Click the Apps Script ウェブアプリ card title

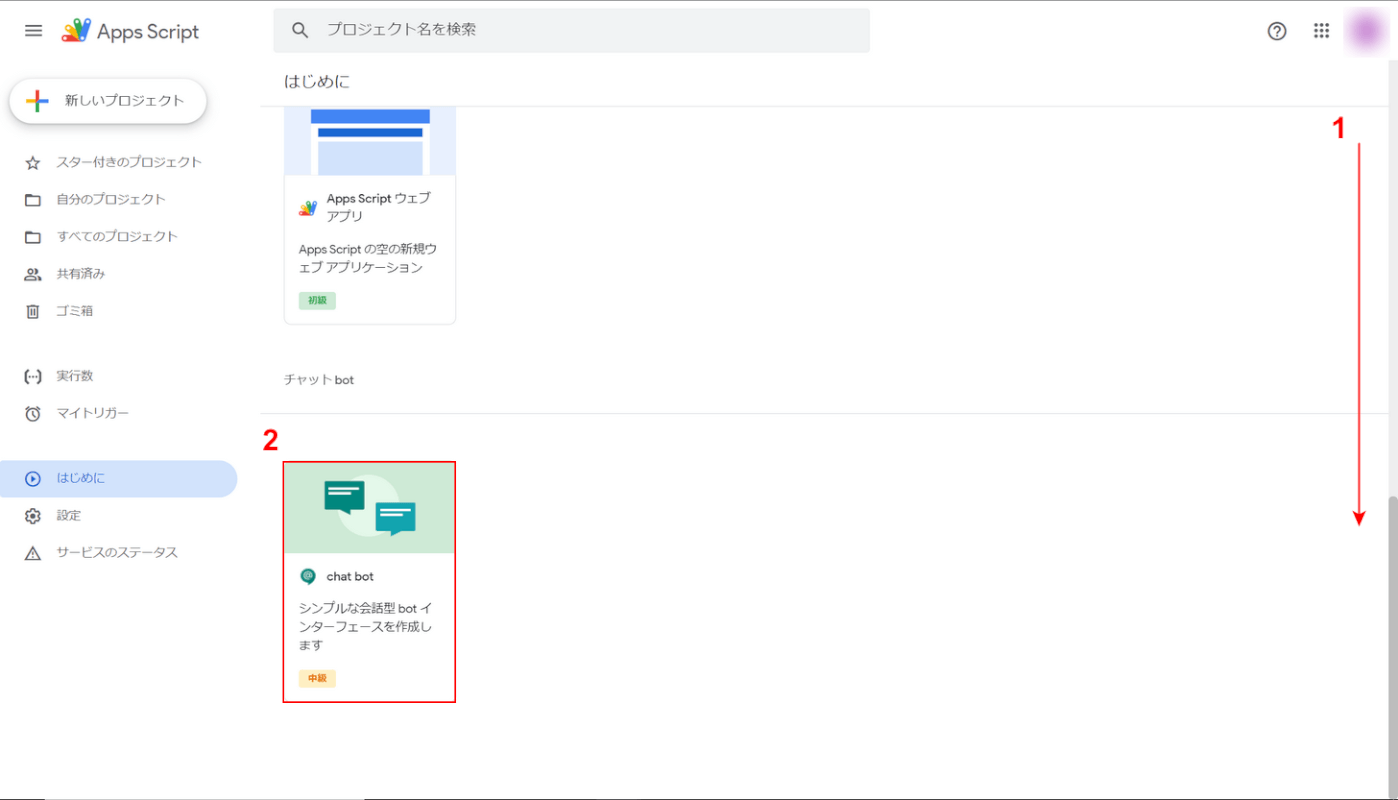[379, 207]
